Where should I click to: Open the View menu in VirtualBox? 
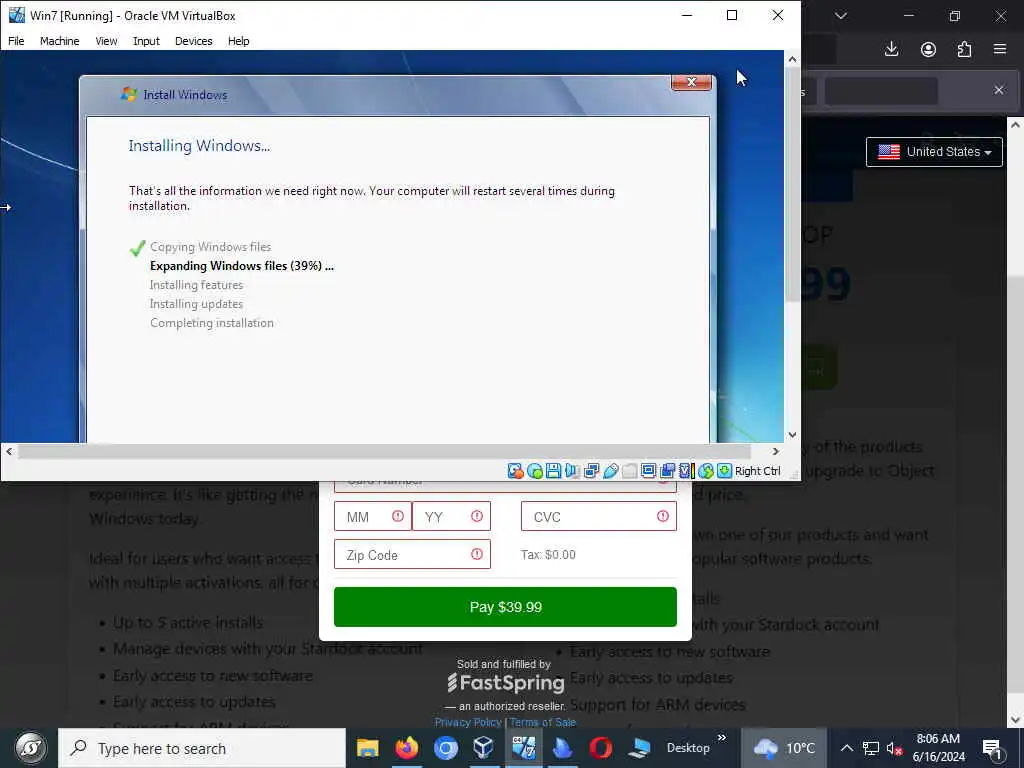(106, 40)
